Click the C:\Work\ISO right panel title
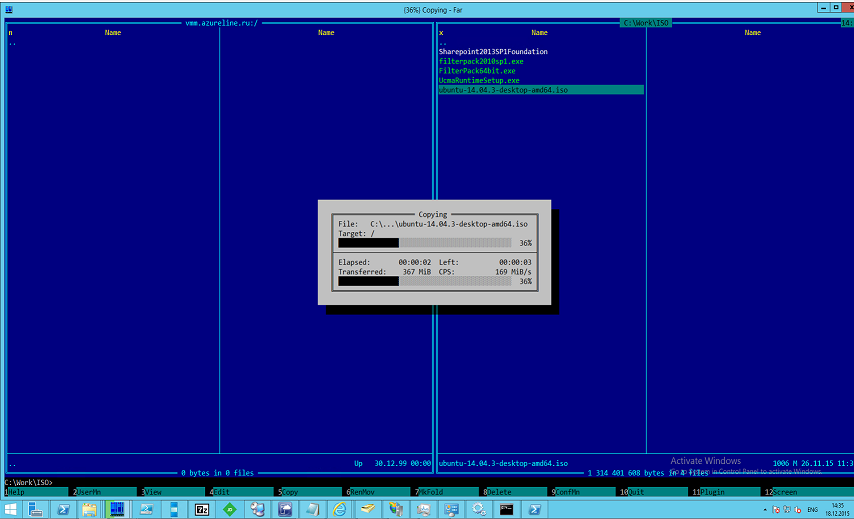Screen dimensions: 854x519 point(646,23)
